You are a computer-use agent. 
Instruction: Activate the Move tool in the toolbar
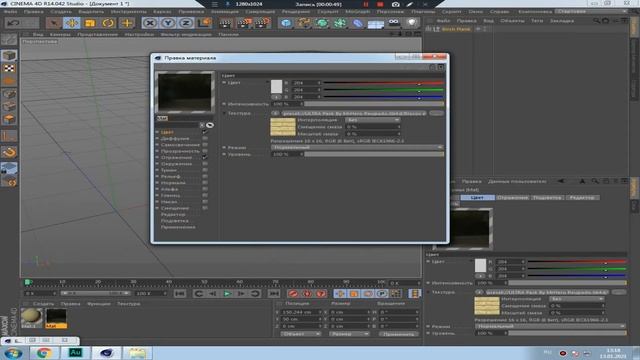point(72,23)
